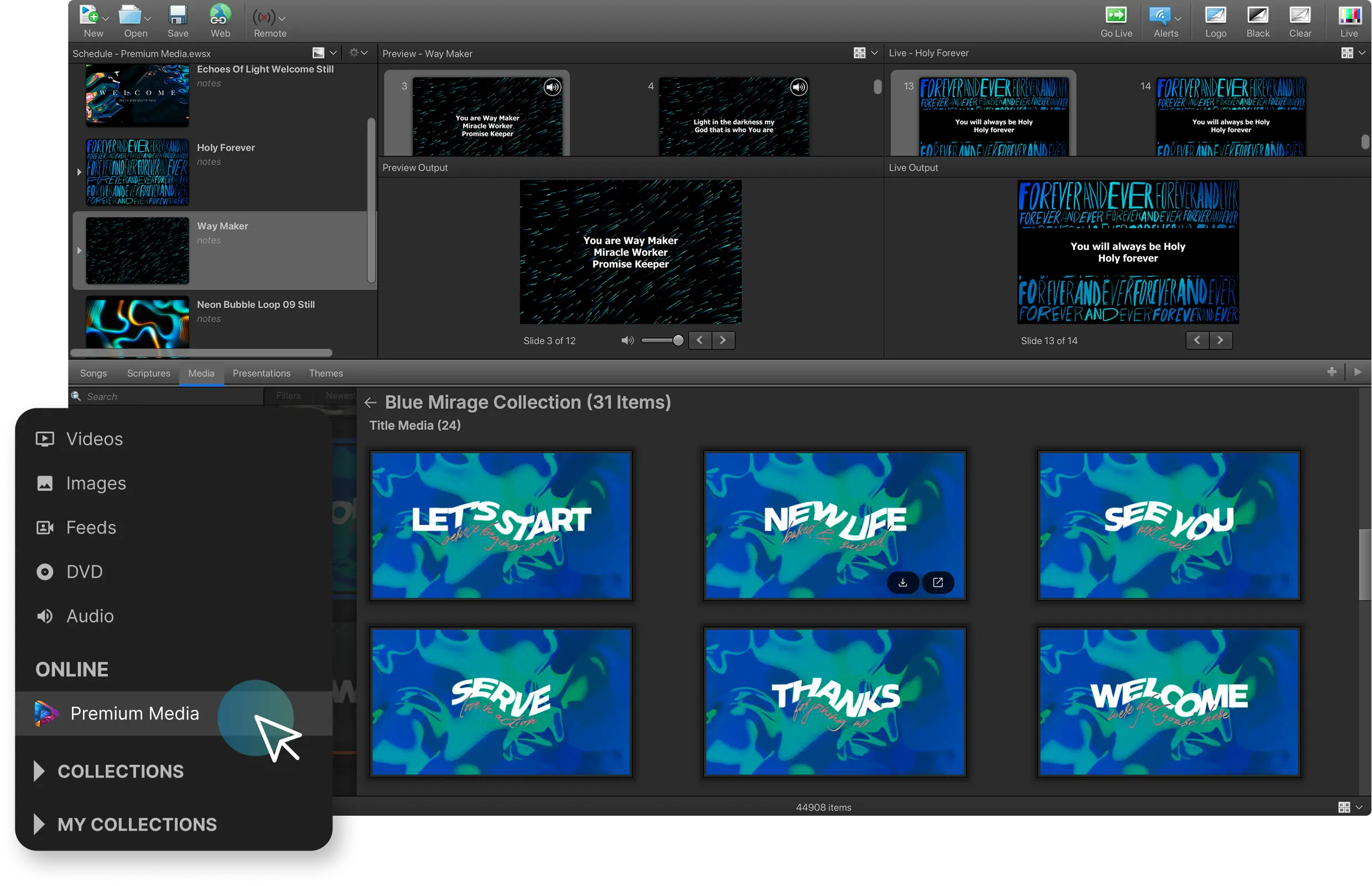This screenshot has width=1372, height=886.
Task: Switch to the Themes tab
Action: point(325,373)
